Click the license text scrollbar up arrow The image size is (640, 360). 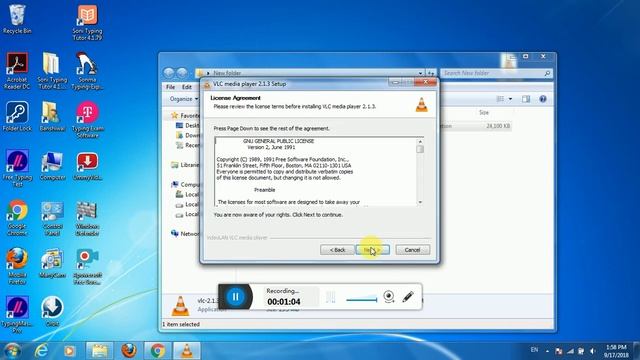coord(420,141)
